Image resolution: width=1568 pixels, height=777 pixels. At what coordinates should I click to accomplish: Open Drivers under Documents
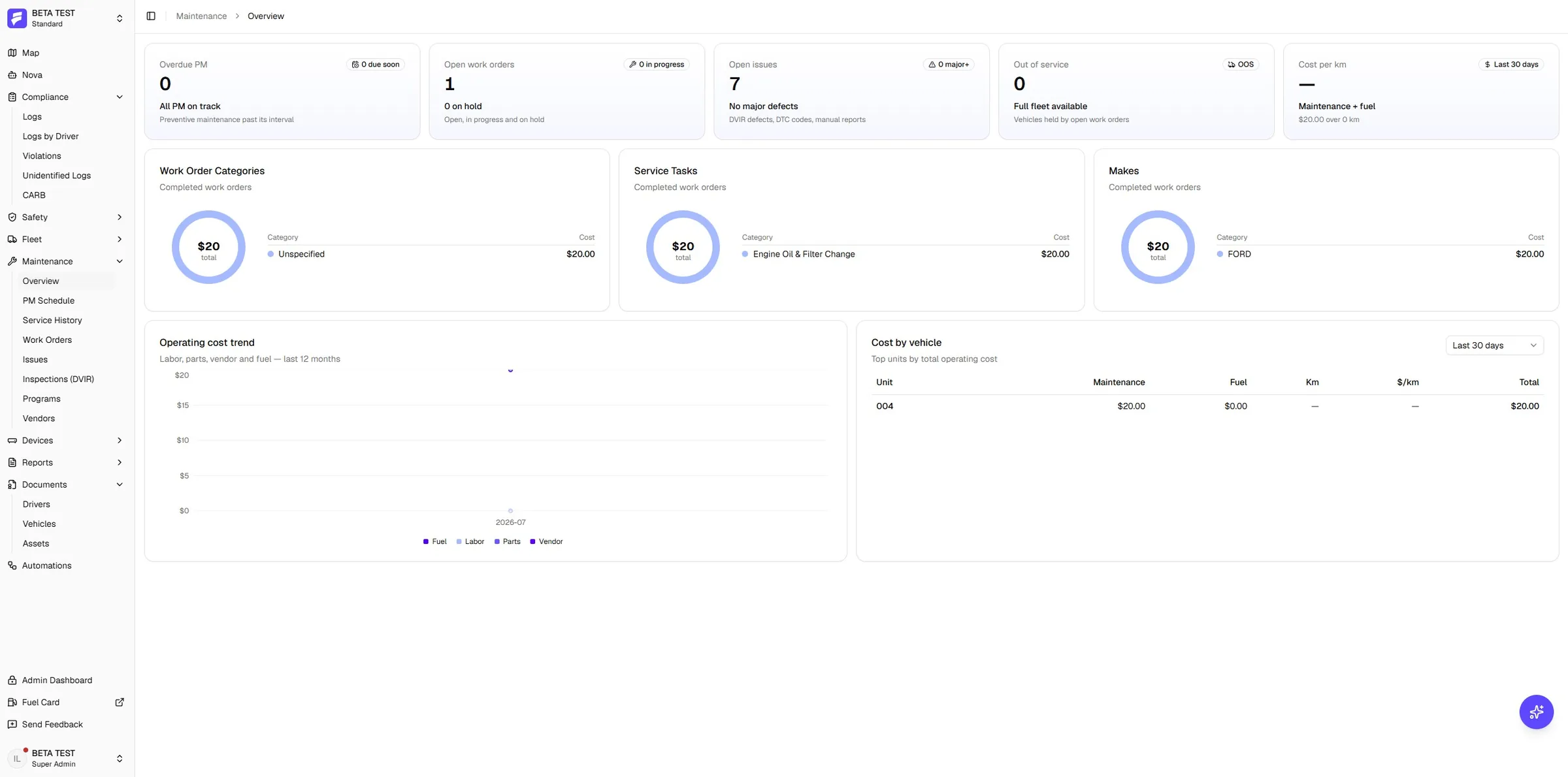36,505
